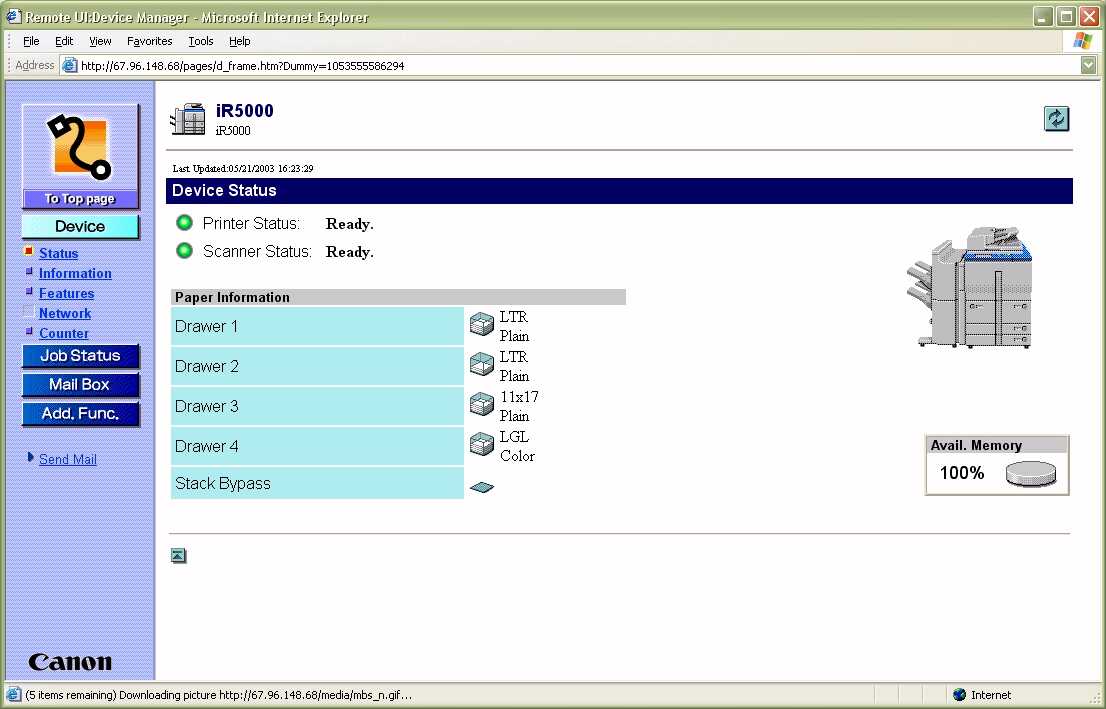Click the iR5000 copier icon beside title
The width and height of the screenshot is (1106, 709).
[188, 119]
